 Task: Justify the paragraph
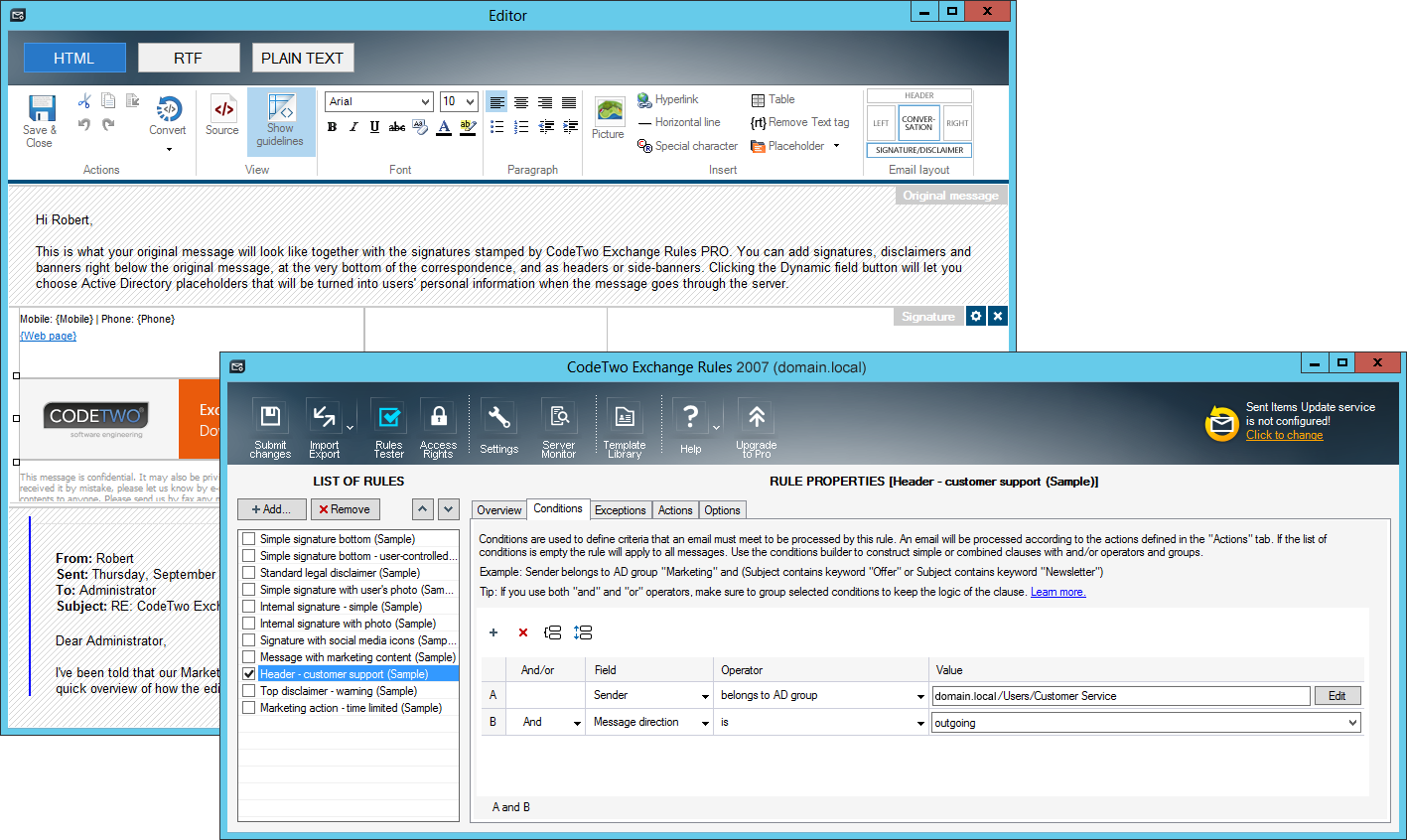(x=569, y=102)
